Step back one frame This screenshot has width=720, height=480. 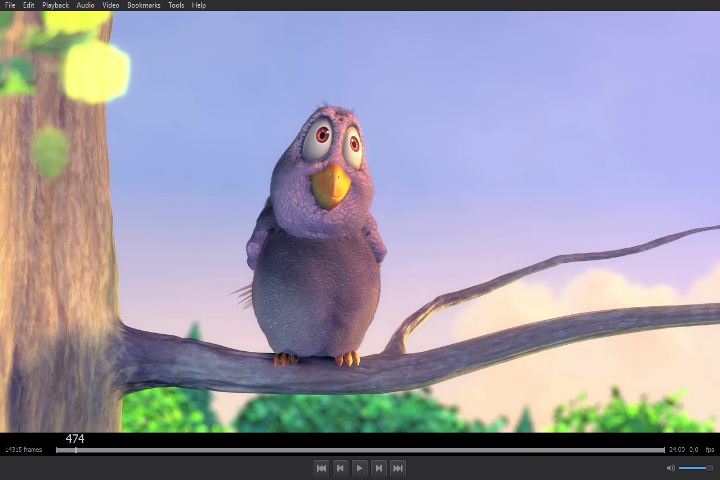click(x=340, y=467)
